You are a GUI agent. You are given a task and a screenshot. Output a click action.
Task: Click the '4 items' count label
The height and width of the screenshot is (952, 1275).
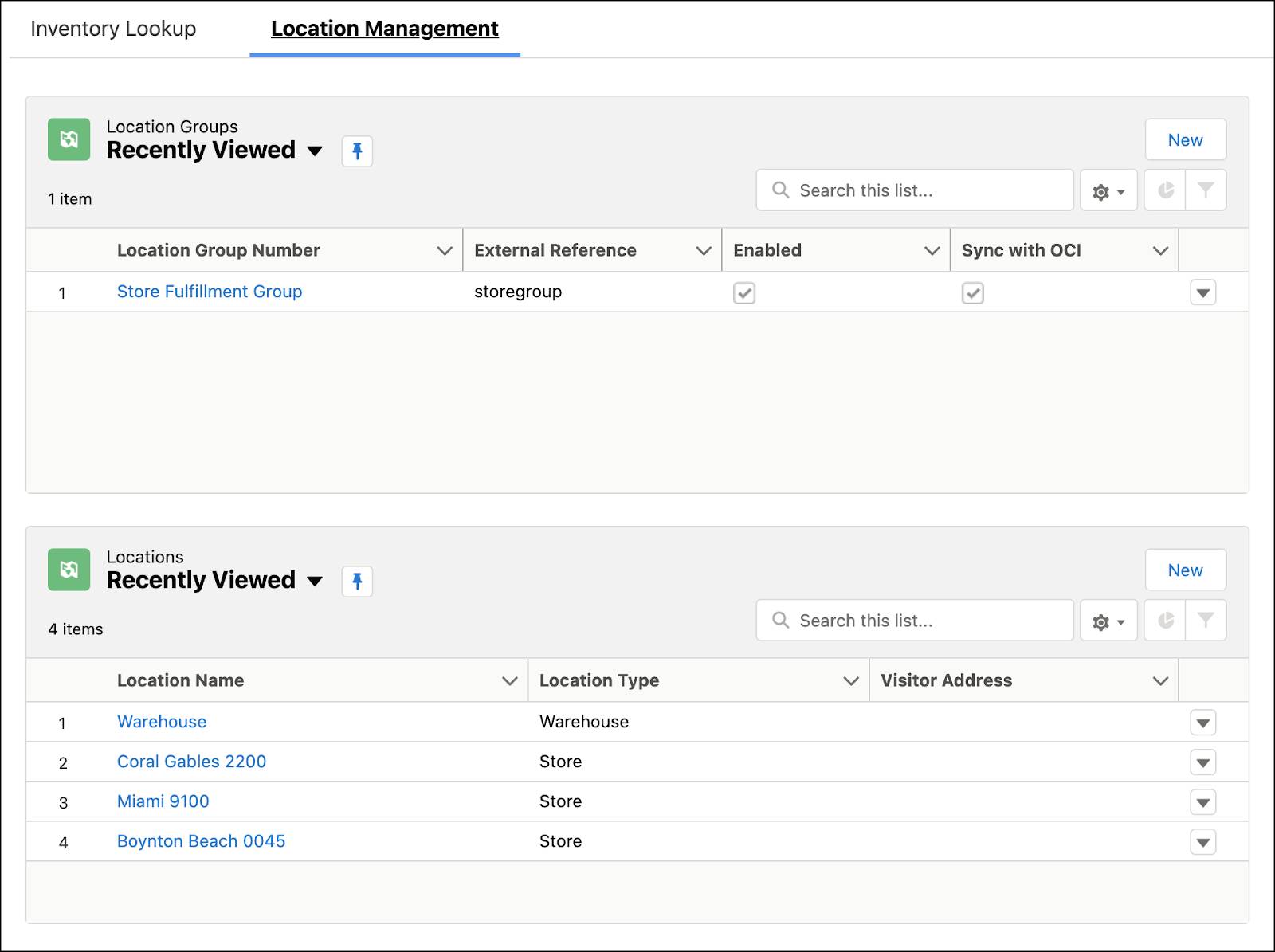tap(76, 629)
